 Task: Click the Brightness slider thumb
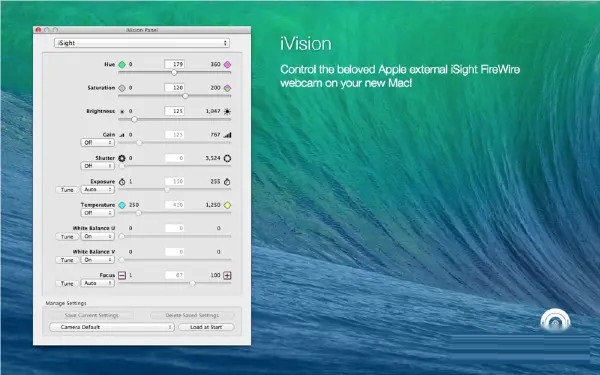point(134,119)
